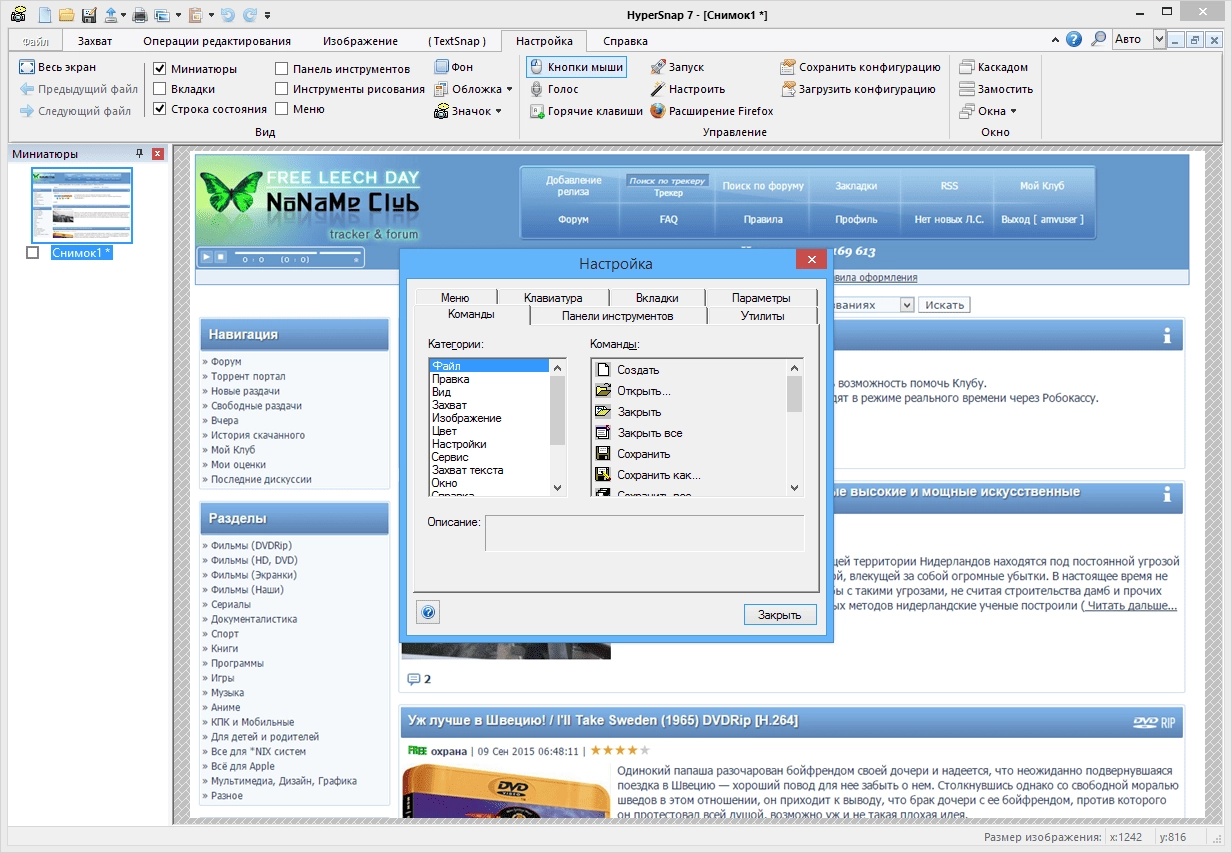
Task: Click the upload icon in quick access toolbar
Action: [110, 14]
